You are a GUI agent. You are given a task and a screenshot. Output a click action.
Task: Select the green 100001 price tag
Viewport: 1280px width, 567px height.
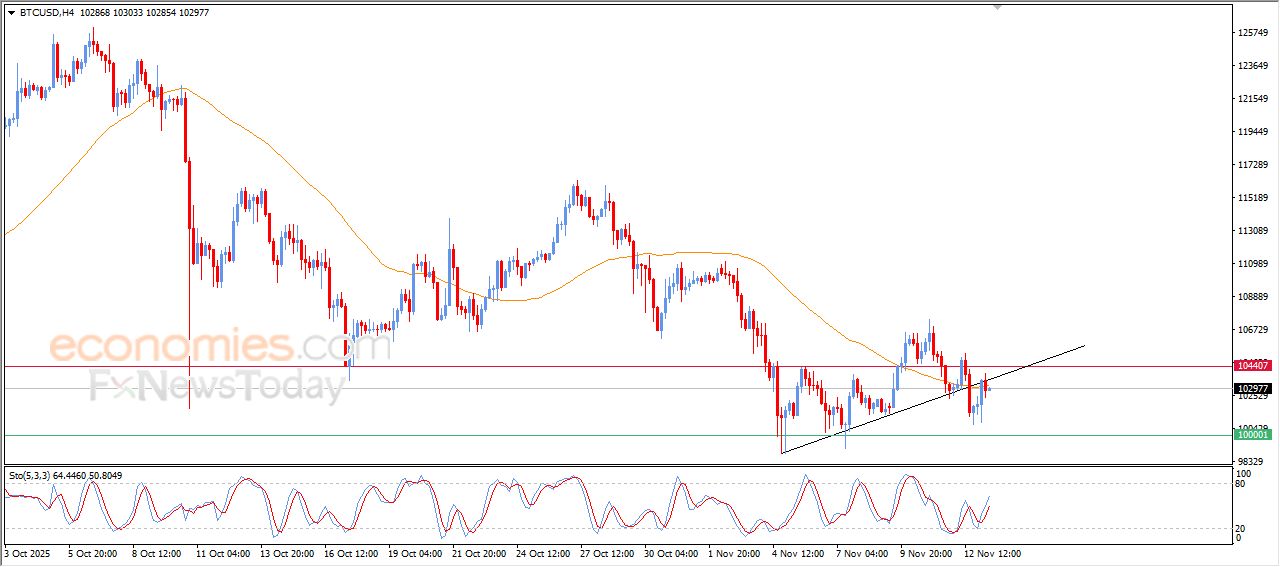[x=1253, y=435]
